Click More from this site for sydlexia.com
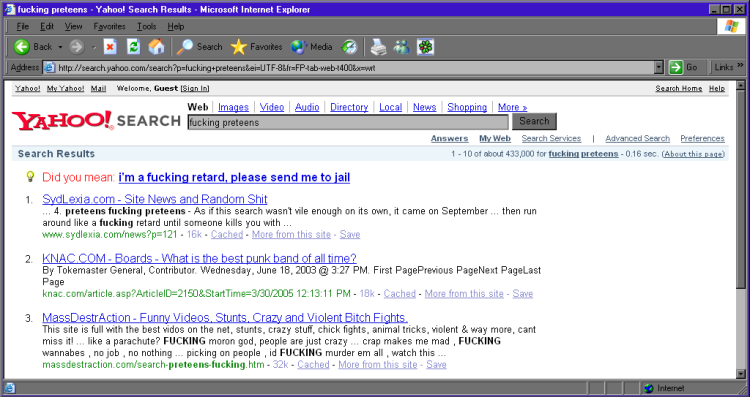 pos(291,234)
